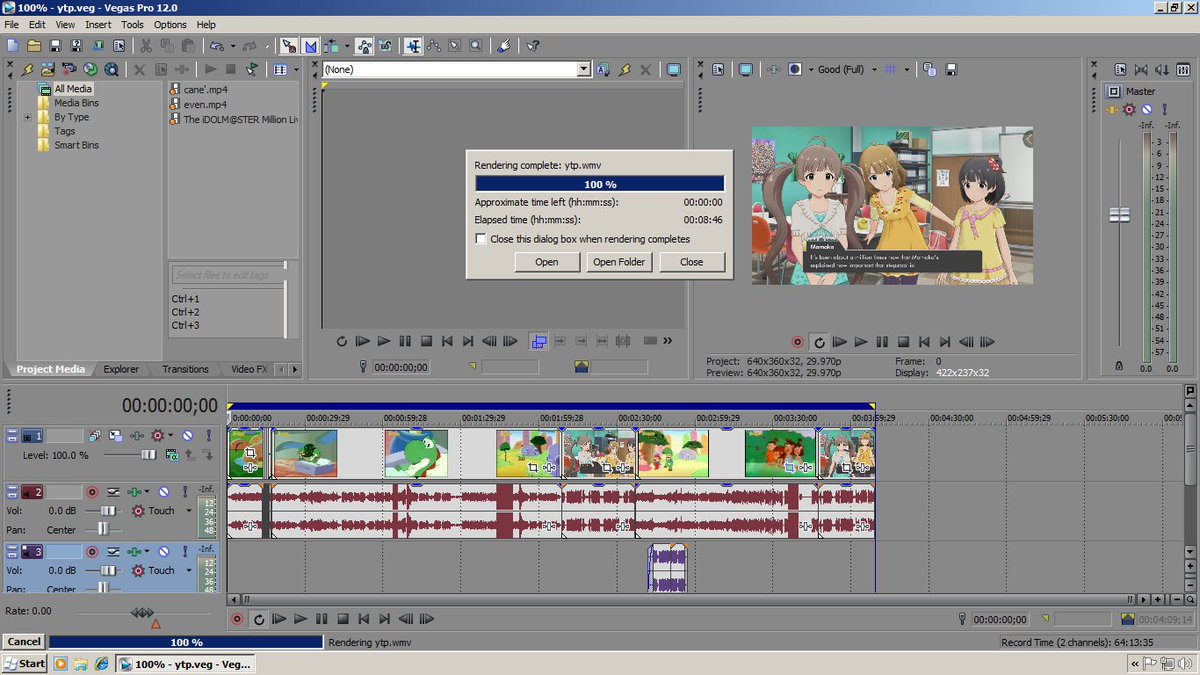Select the Zoom Edit tool
The width and height of the screenshot is (1200, 675).
point(474,45)
